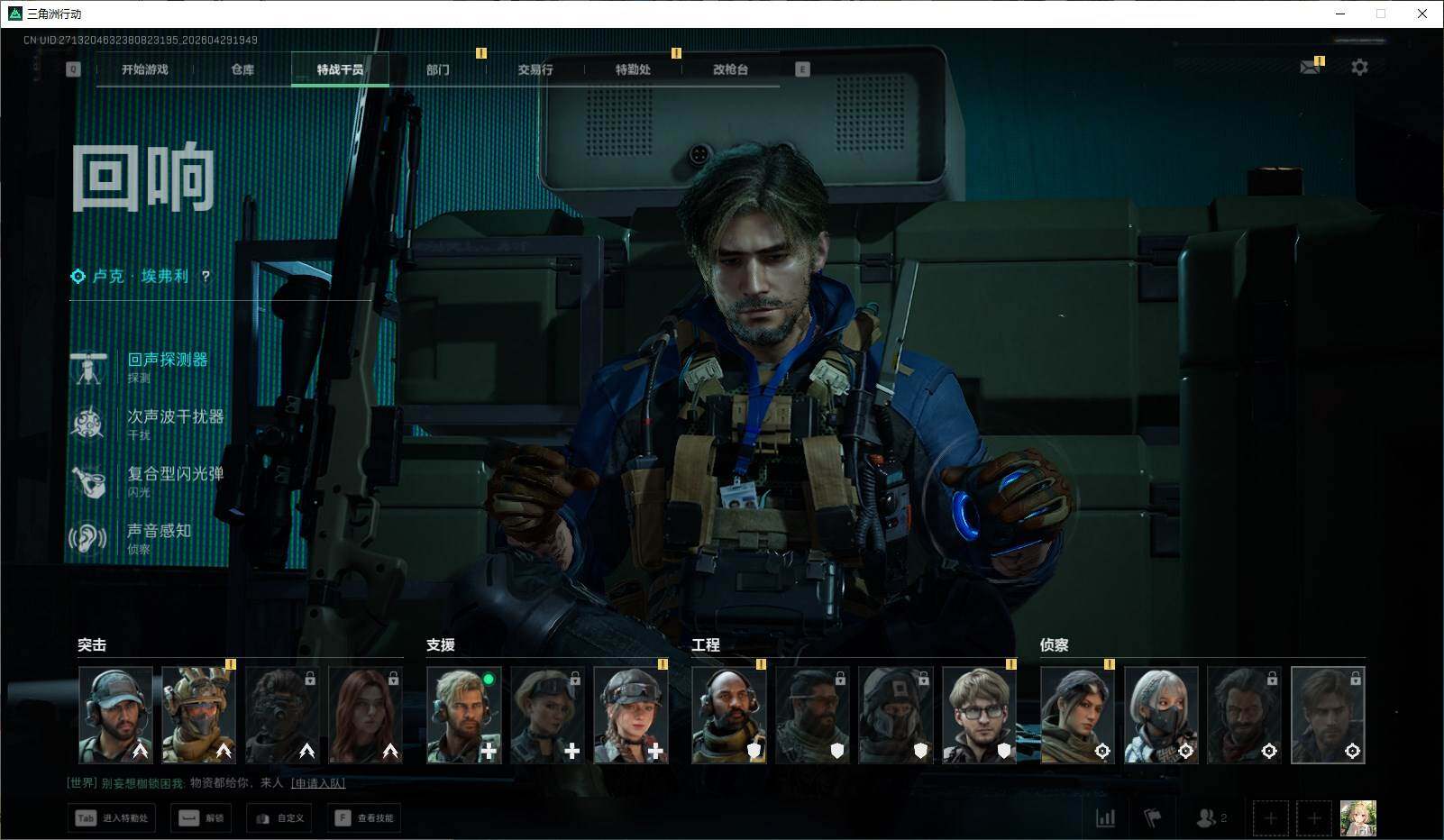The height and width of the screenshot is (840, 1444).
Task: Click the 查看技能 view skills button
Action: (364, 818)
